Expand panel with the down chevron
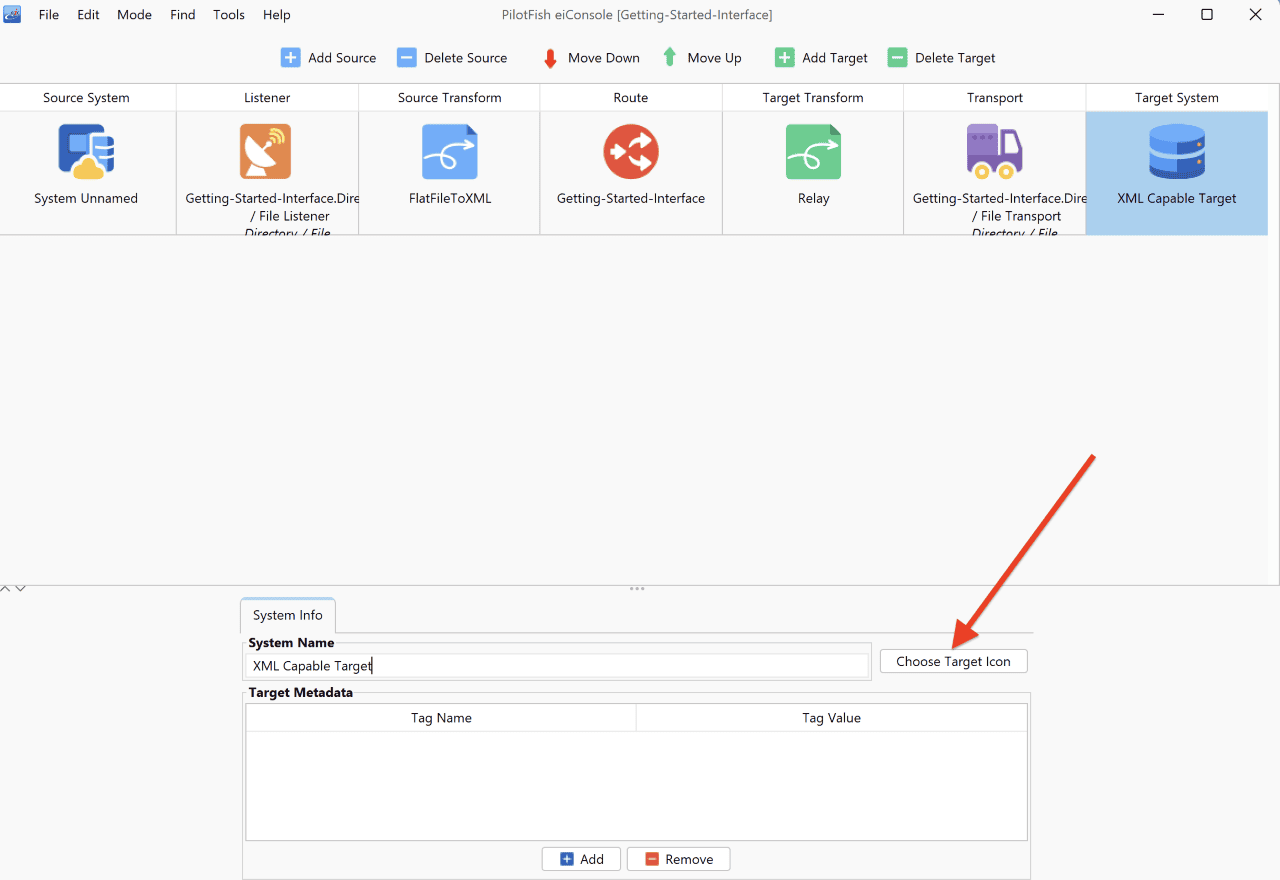Image resolution: width=1280 pixels, height=880 pixels. [20, 589]
